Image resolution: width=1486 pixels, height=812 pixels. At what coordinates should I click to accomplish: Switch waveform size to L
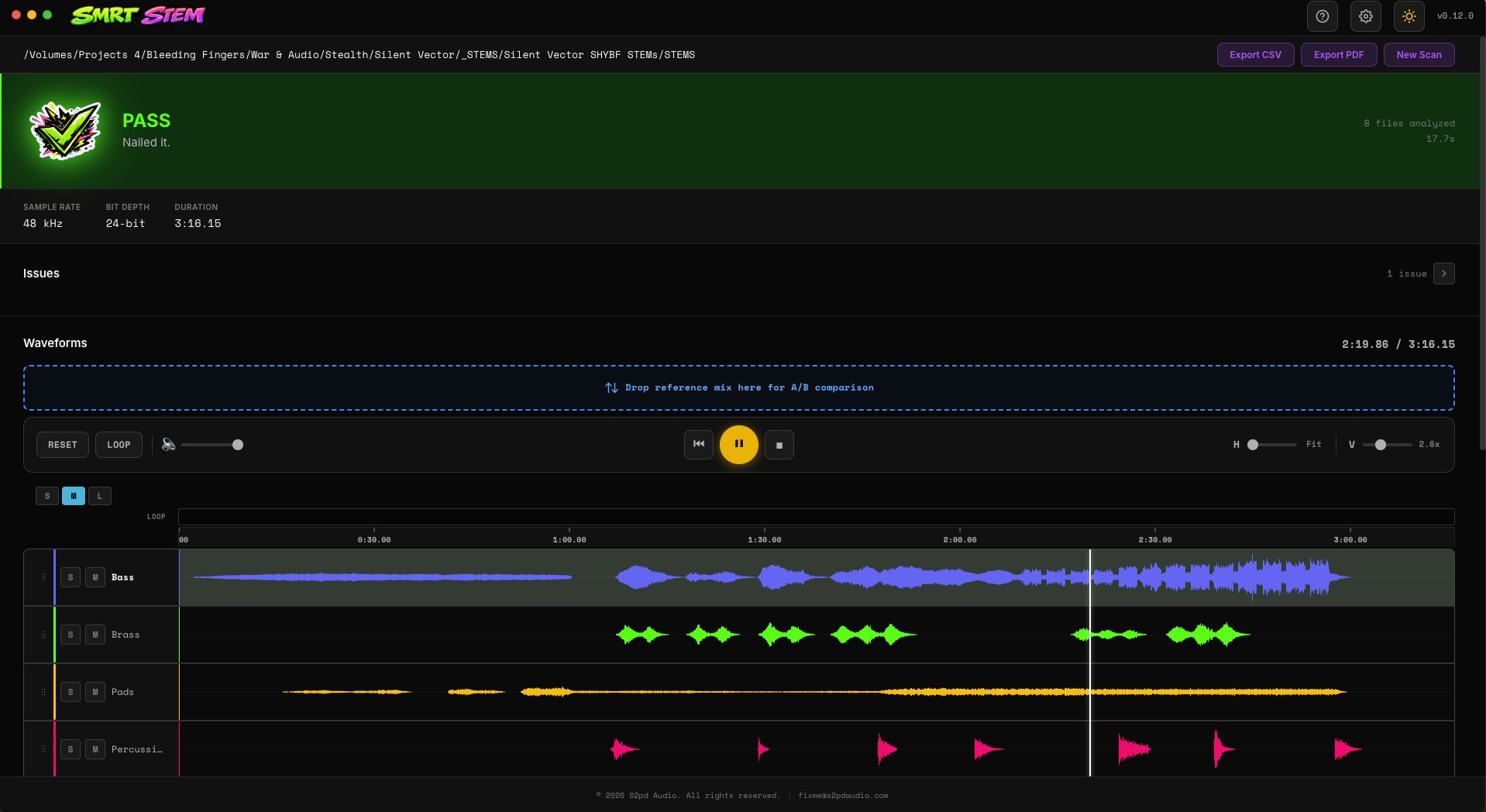(100, 496)
